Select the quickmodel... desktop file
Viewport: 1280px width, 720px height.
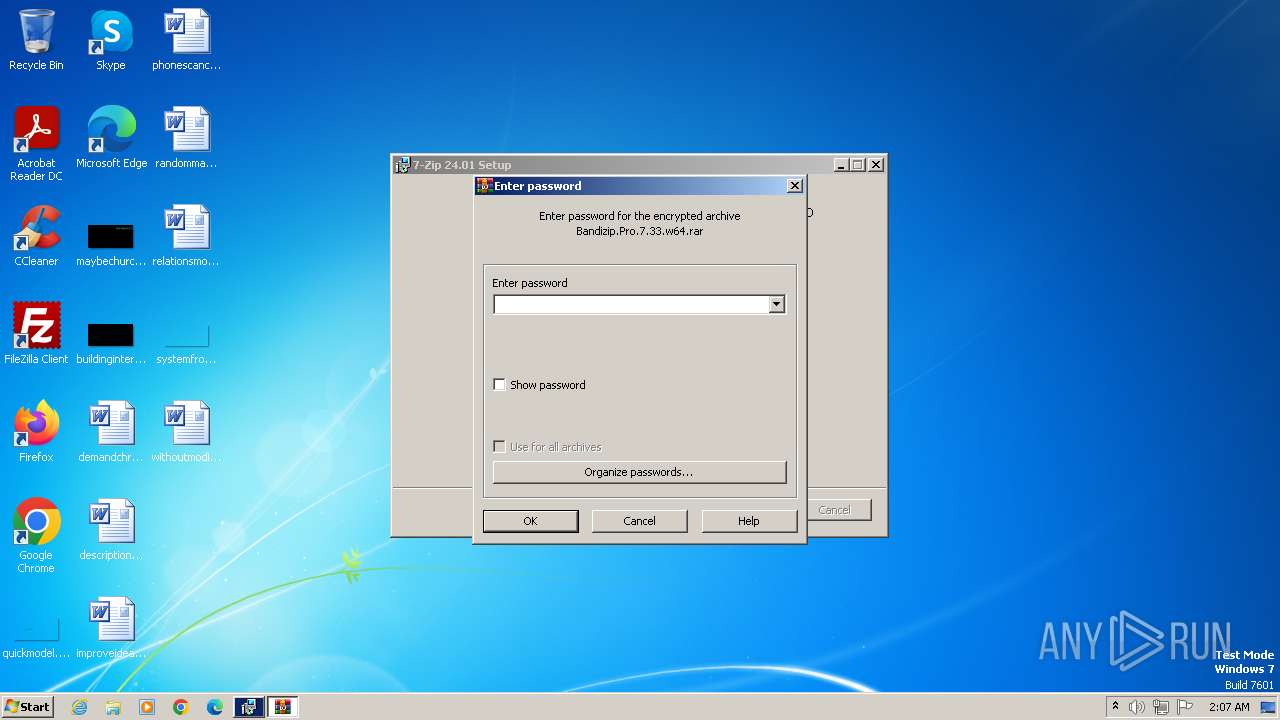click(x=36, y=640)
